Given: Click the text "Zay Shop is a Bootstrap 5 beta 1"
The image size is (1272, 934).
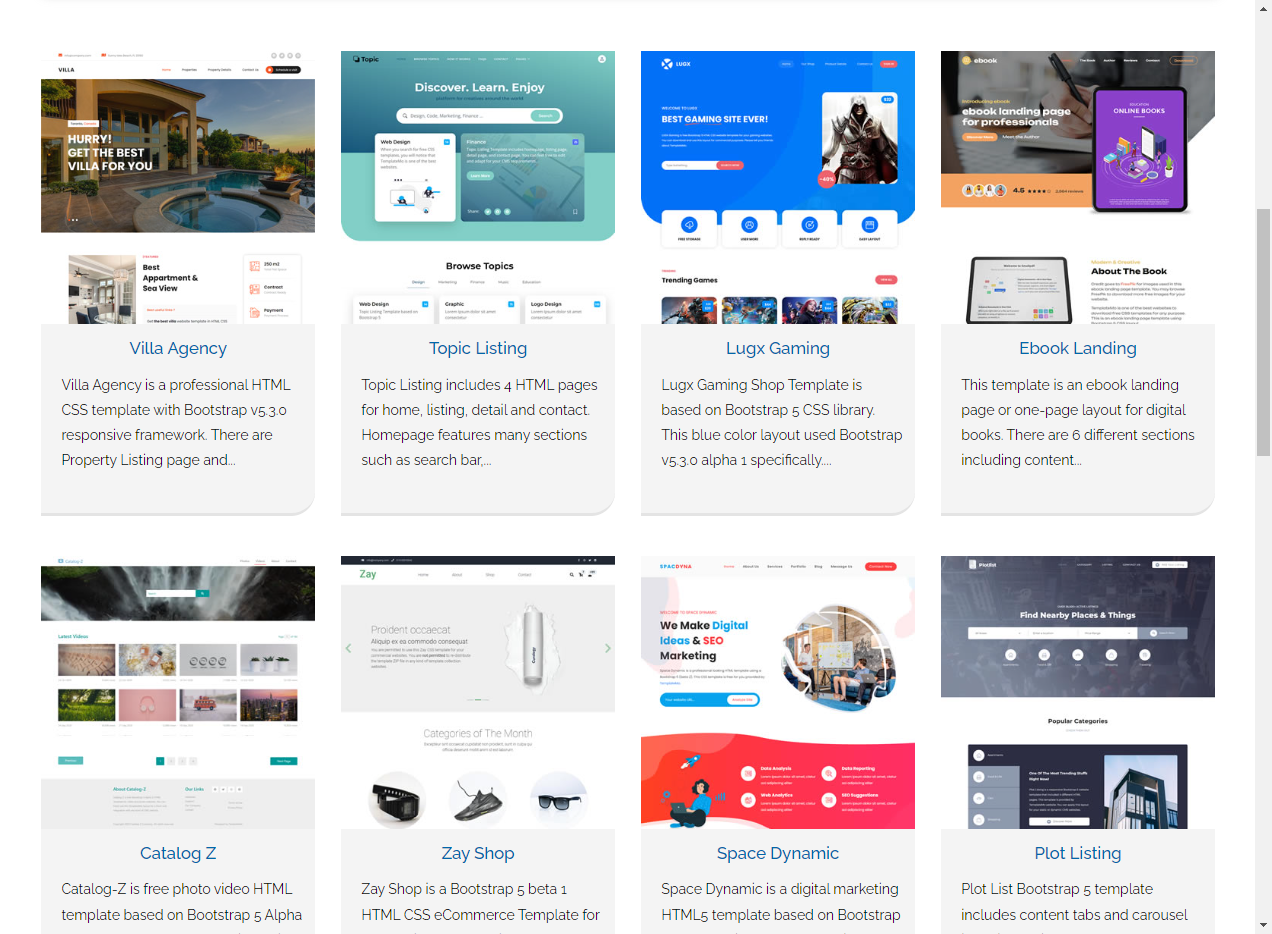Looking at the screenshot, I should tap(464, 889).
